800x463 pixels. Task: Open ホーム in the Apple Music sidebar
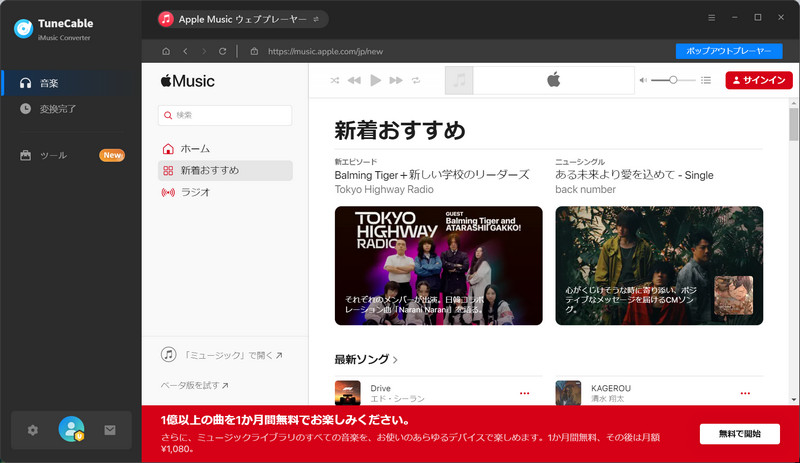coord(225,149)
